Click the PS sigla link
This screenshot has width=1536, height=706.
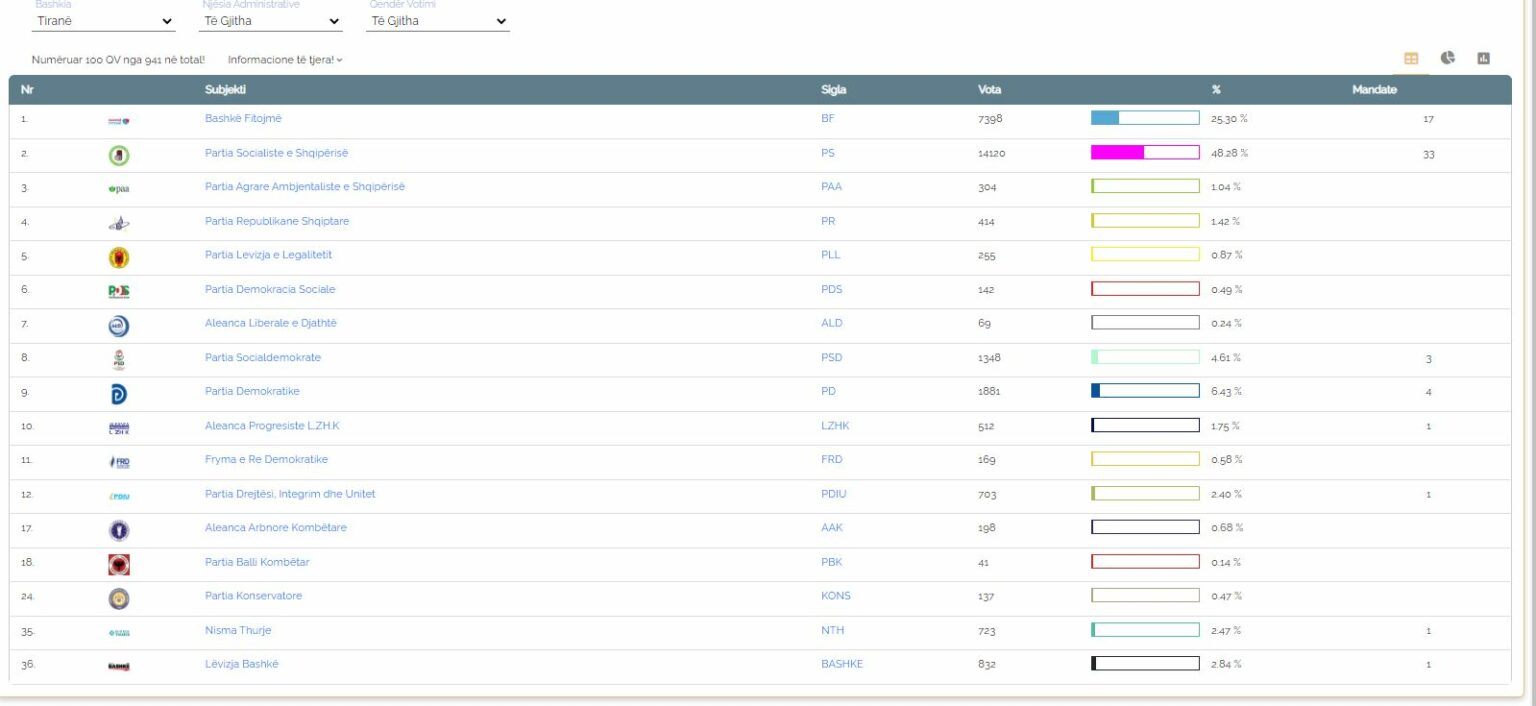827,153
